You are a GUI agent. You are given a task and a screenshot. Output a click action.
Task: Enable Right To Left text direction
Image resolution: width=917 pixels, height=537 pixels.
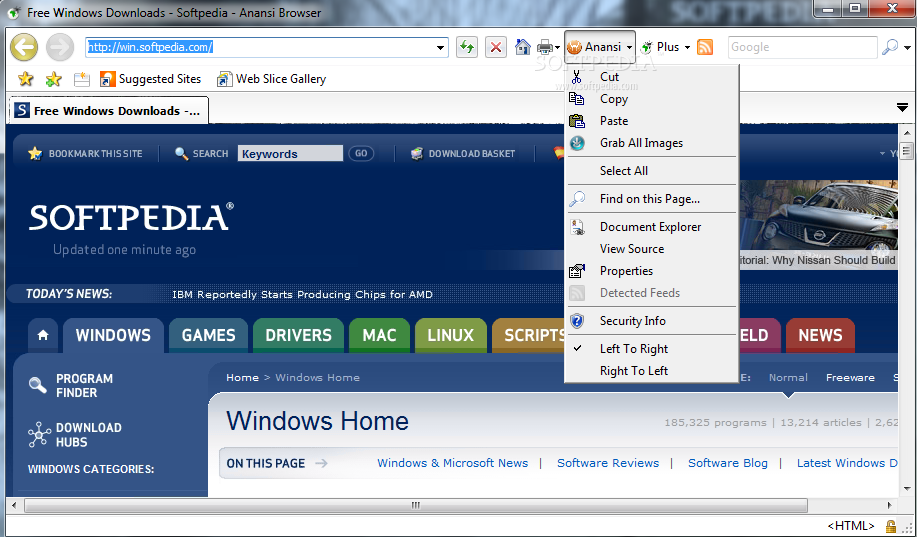pyautogui.click(x=651, y=371)
